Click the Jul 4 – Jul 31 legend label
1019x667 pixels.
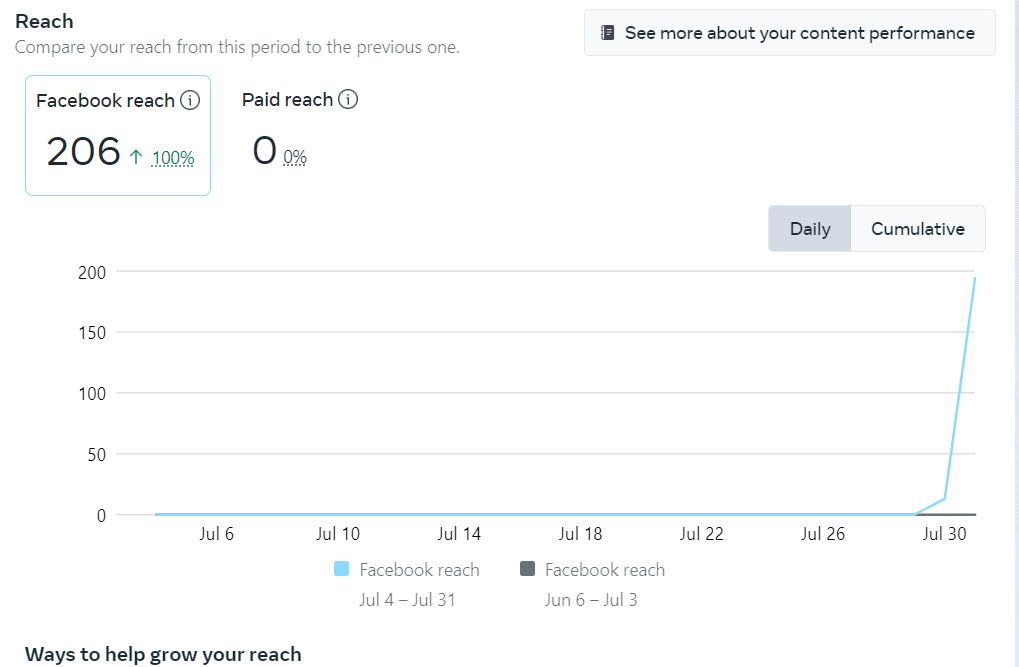coord(408,600)
